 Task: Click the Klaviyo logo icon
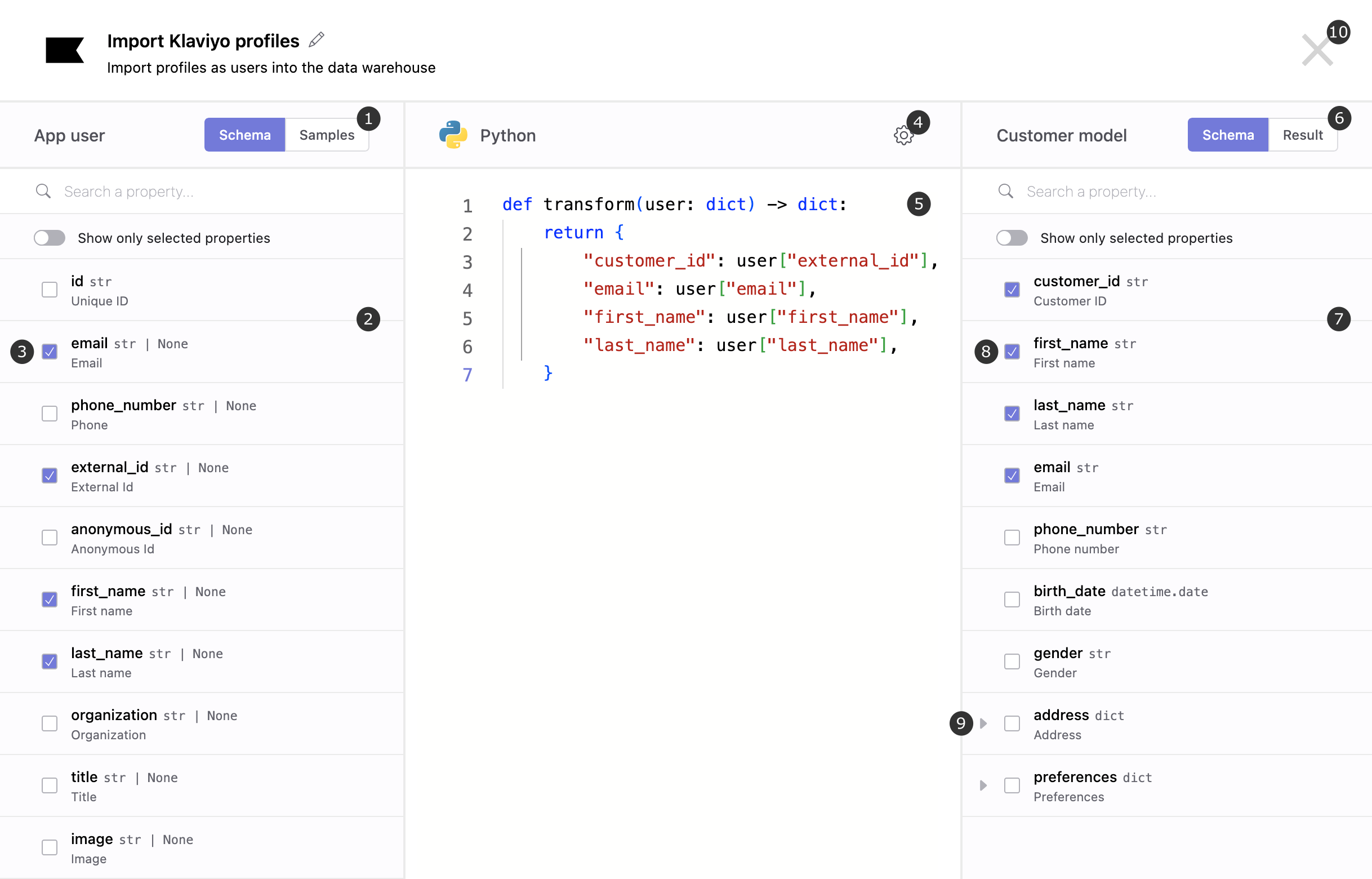[x=64, y=51]
